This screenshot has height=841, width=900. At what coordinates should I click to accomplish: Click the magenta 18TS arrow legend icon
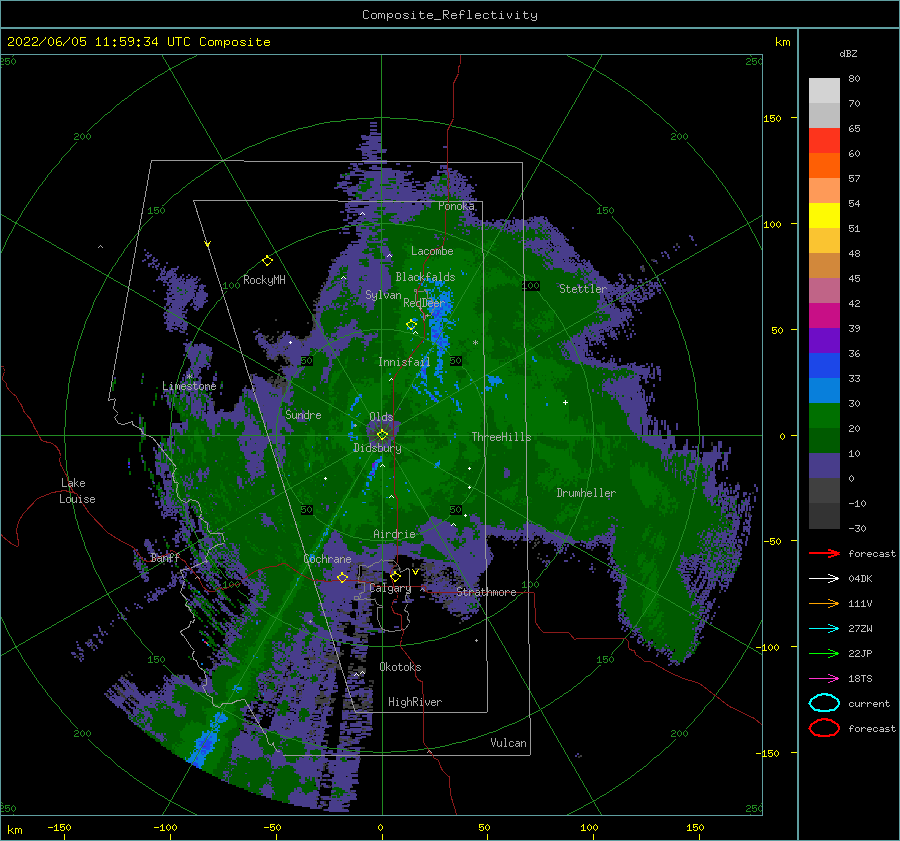tap(824, 678)
